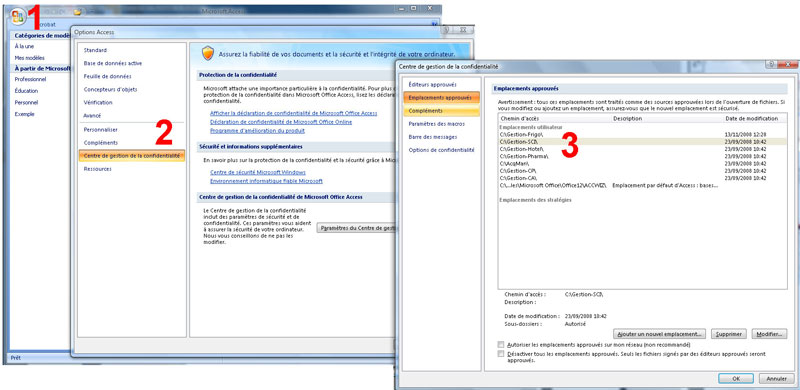This screenshot has height=390, width=800.
Task: Select Professionnel template category
Action: [x=30, y=80]
